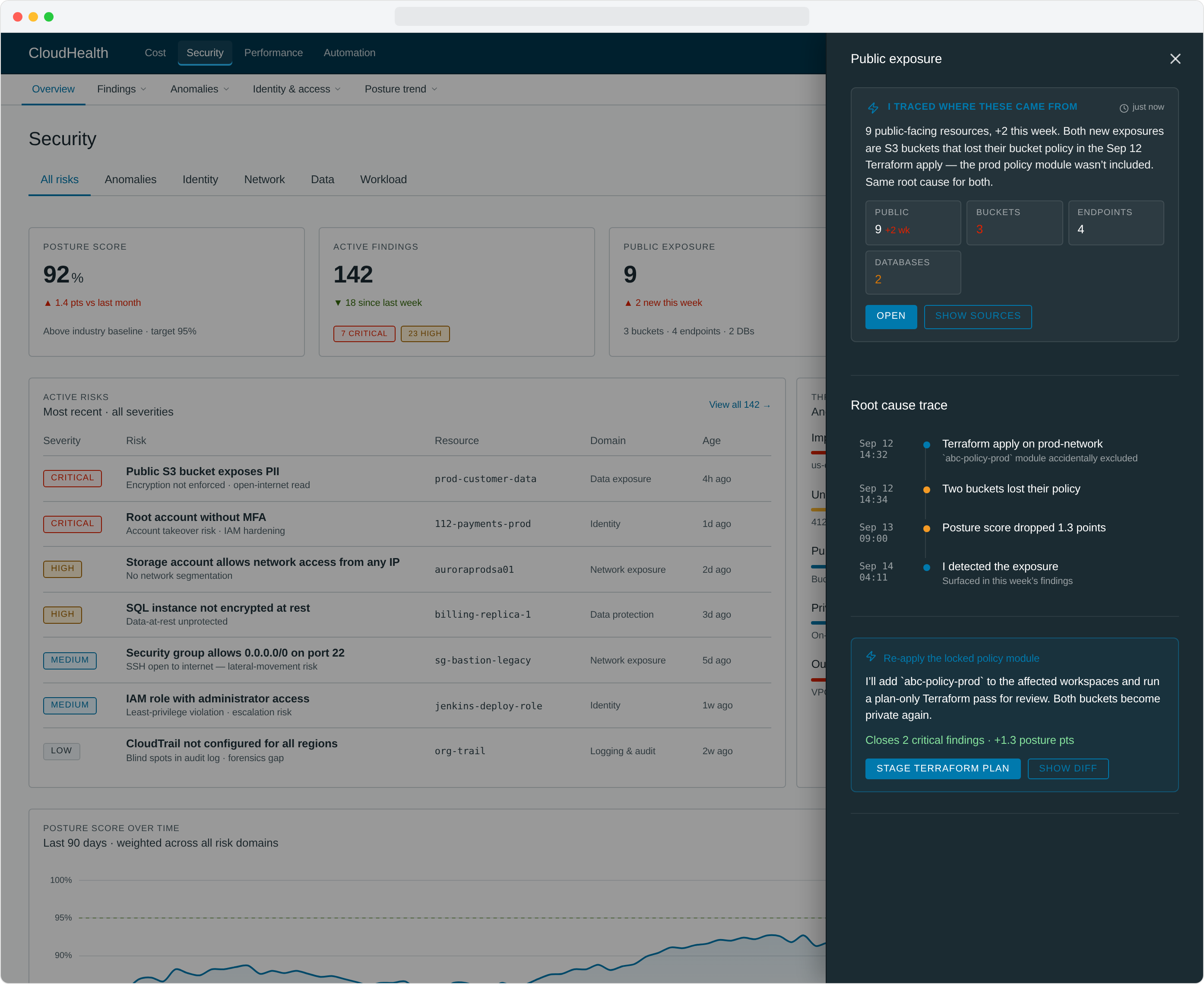Click the jenkins-deploy-role resource
This screenshot has height=984, width=1204.
click(x=488, y=706)
